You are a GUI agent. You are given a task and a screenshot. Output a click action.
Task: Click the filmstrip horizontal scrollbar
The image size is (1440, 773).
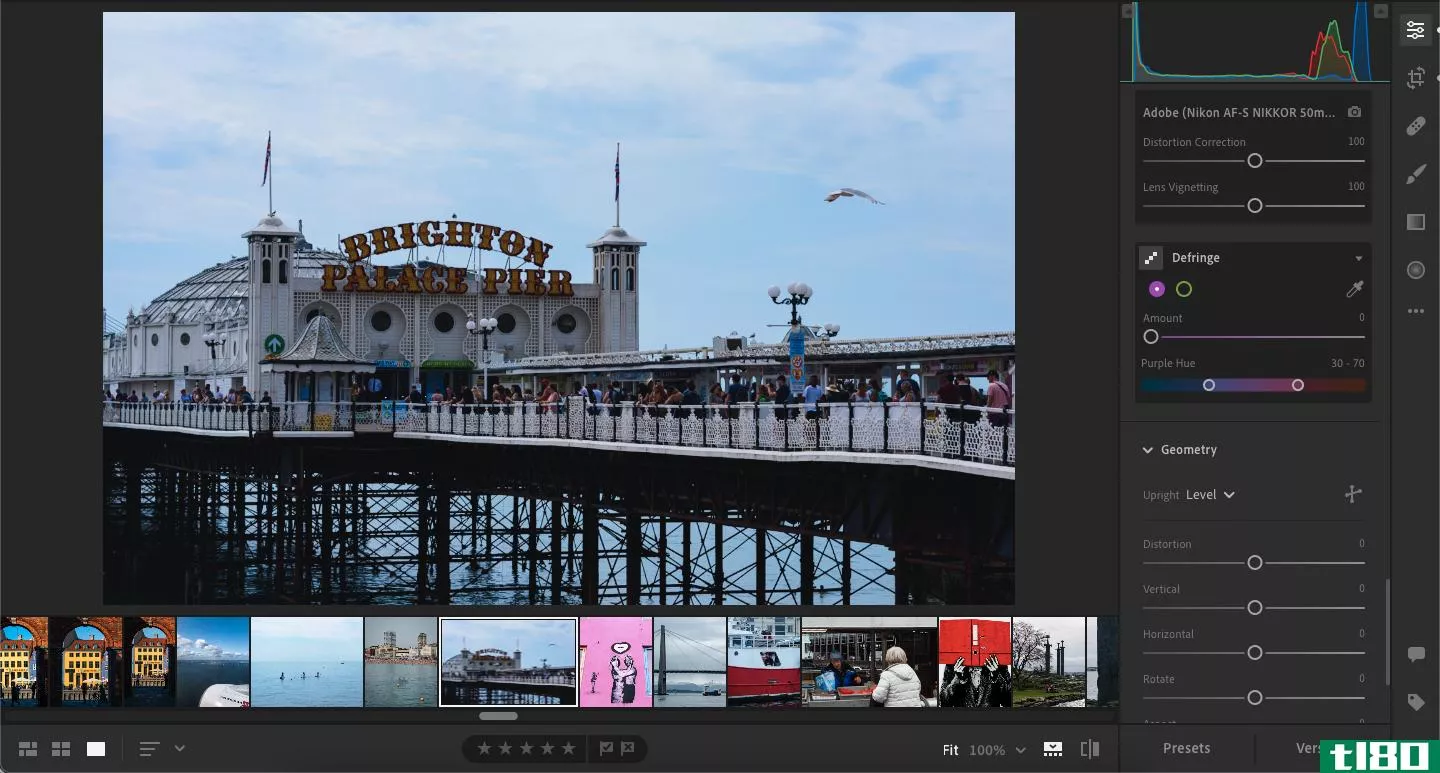point(498,716)
